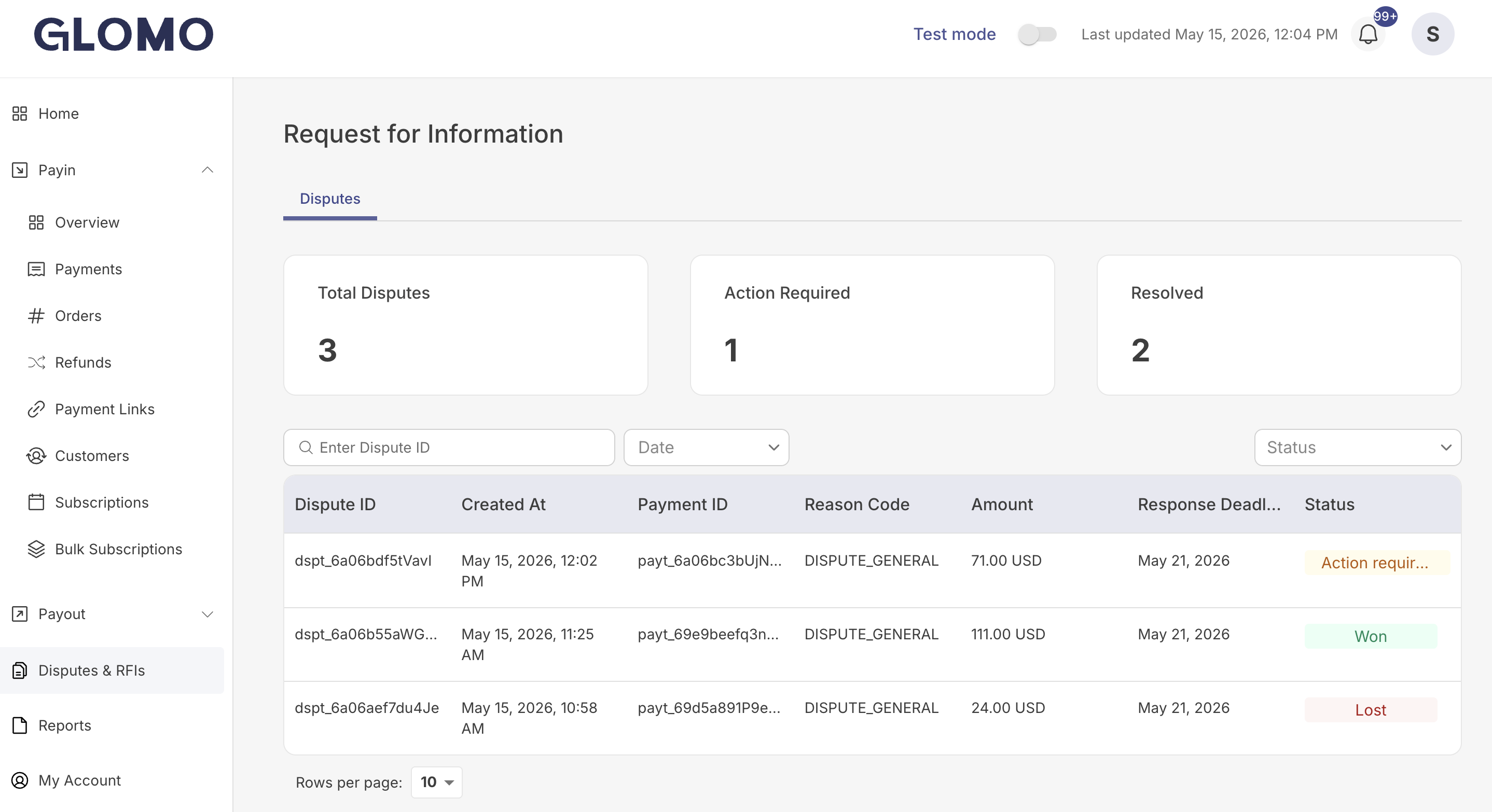Click the Resolved card
This screenshot has height=812, width=1492.
click(1279, 325)
